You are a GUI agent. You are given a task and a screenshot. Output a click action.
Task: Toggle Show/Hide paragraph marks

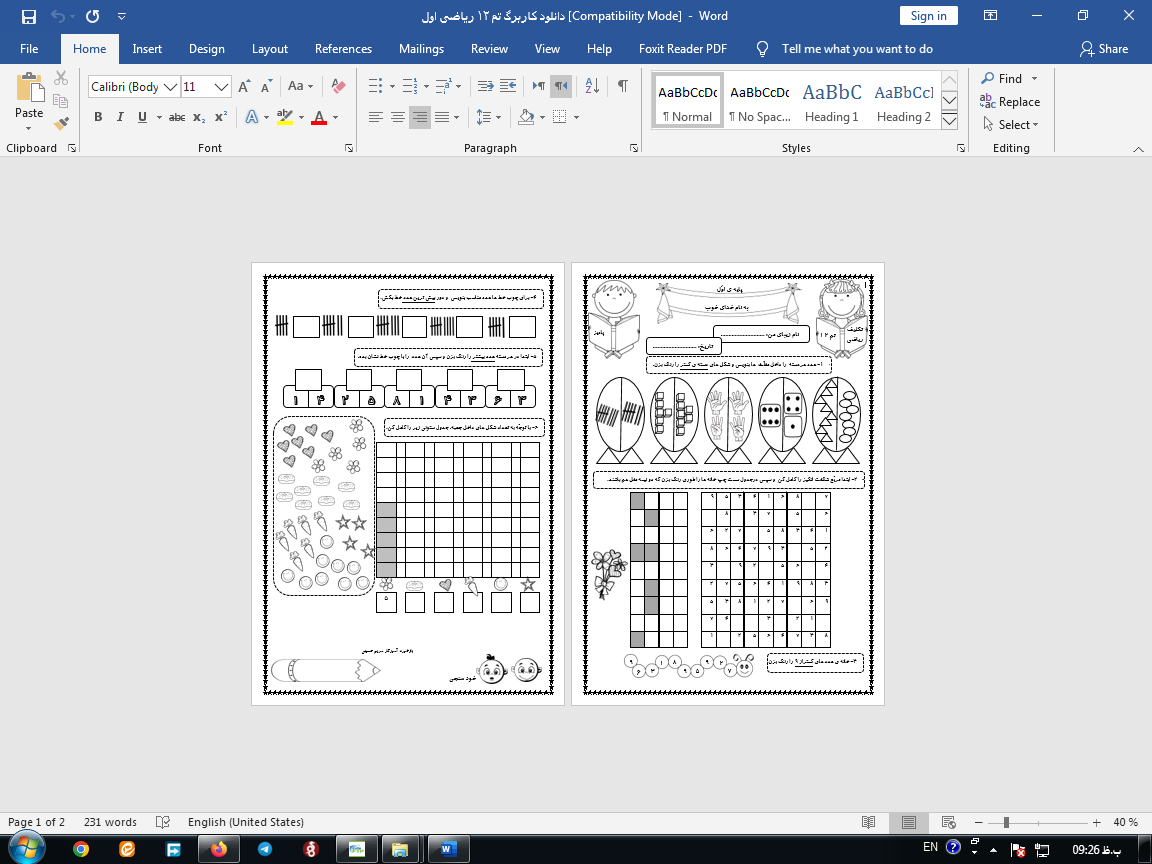(x=623, y=86)
